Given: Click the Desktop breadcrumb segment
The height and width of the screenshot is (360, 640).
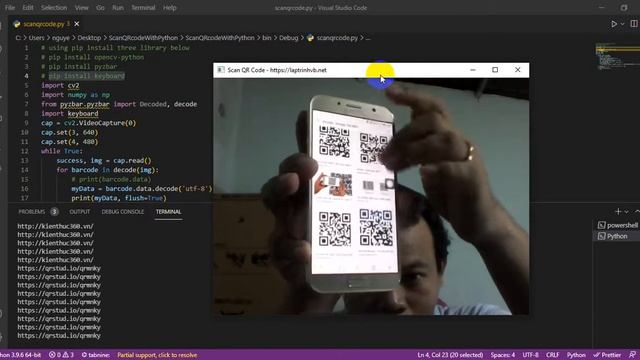Looking at the screenshot, I should tap(89, 38).
